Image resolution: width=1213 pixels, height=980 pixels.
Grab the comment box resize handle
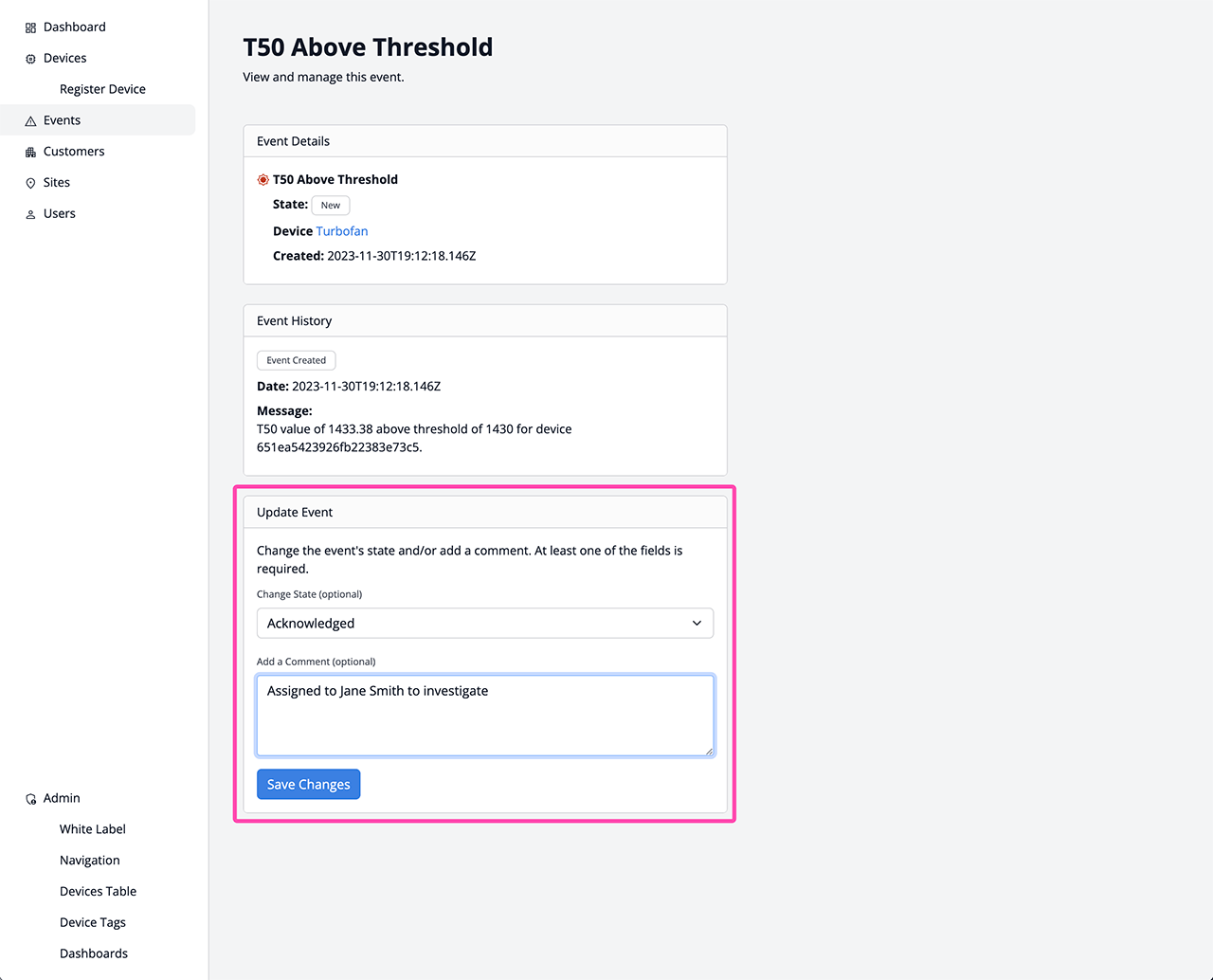(x=708, y=751)
